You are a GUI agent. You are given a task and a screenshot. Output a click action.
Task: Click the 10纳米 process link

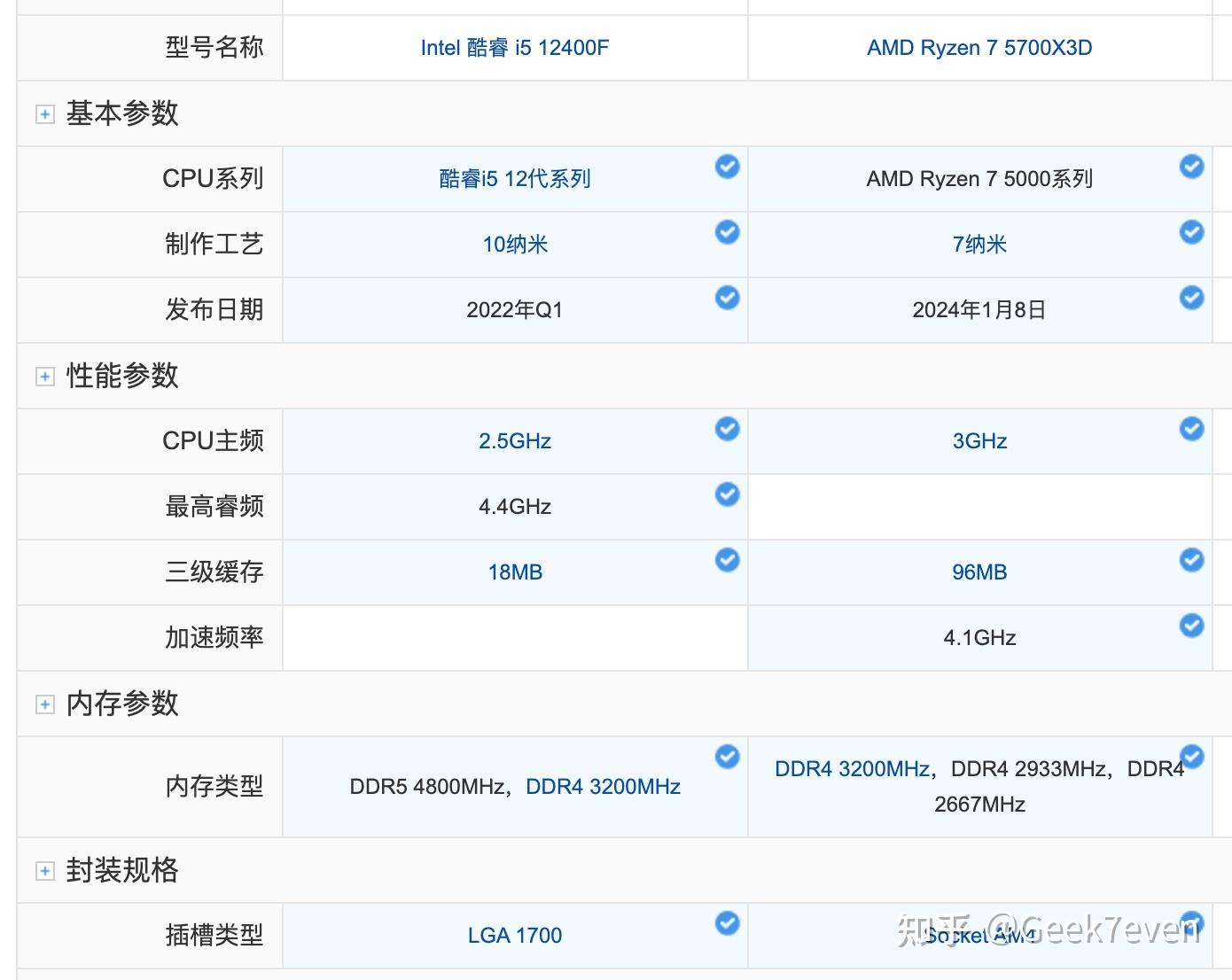coord(515,245)
